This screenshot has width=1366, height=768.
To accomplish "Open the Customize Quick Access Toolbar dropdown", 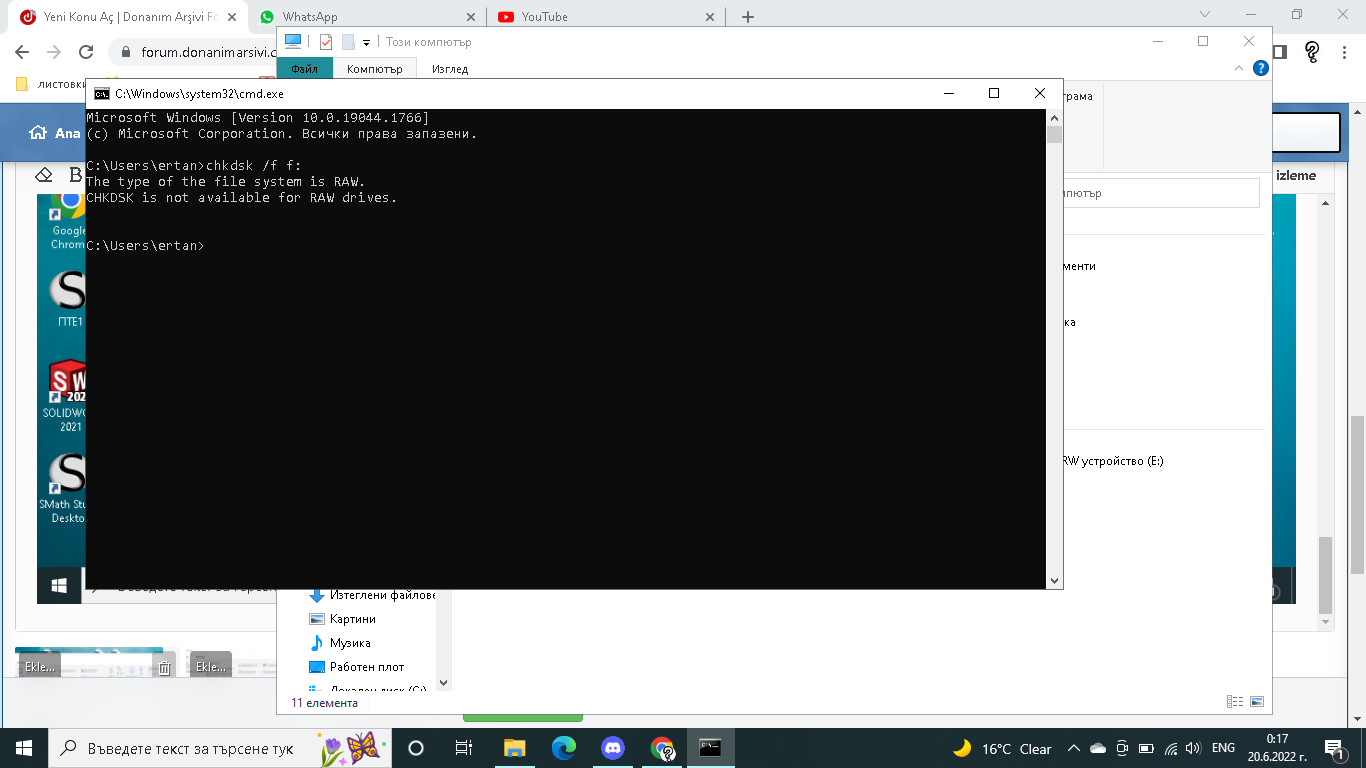I will [367, 42].
